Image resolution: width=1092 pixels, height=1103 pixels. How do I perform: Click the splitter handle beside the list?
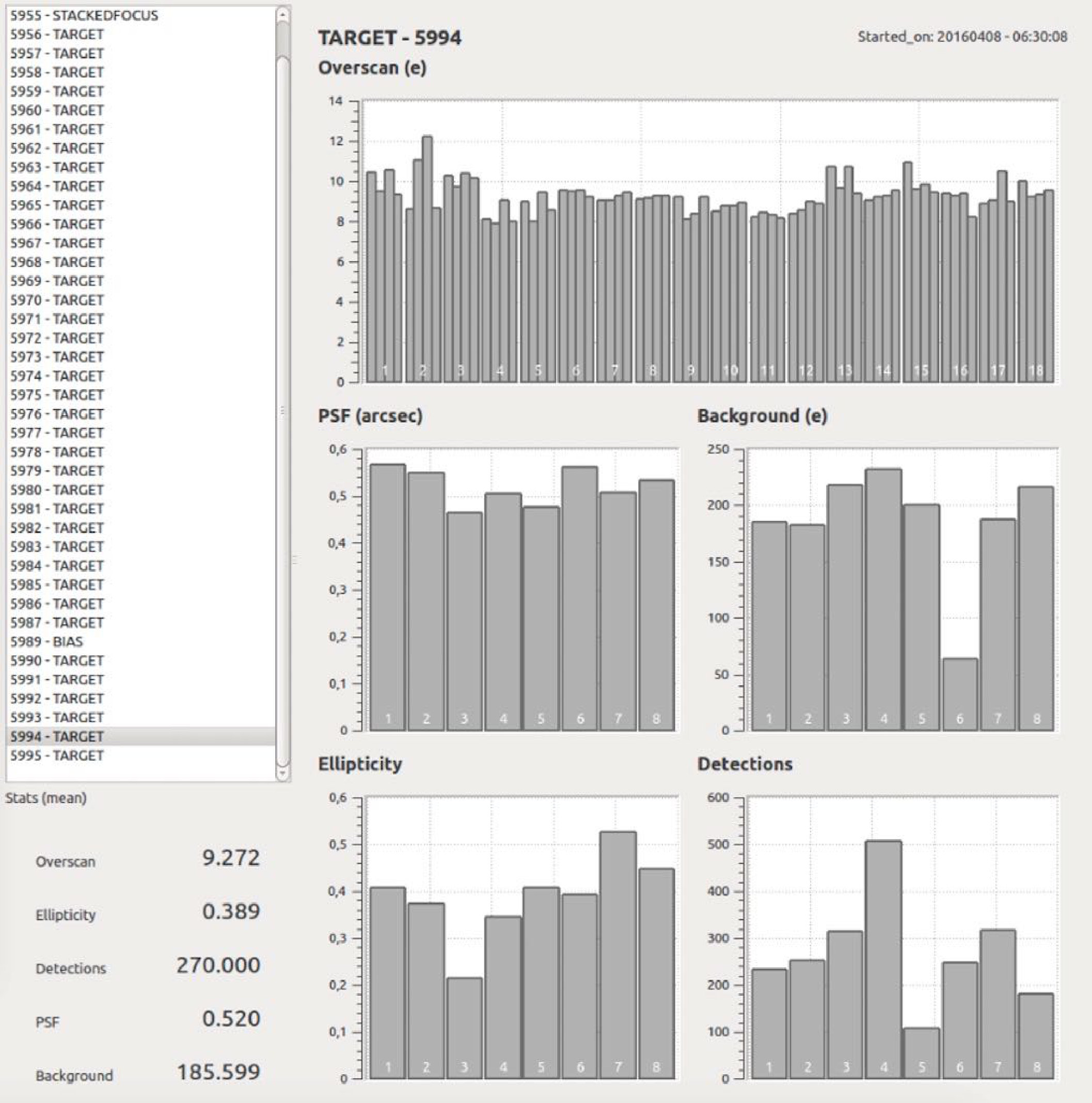click(x=294, y=560)
